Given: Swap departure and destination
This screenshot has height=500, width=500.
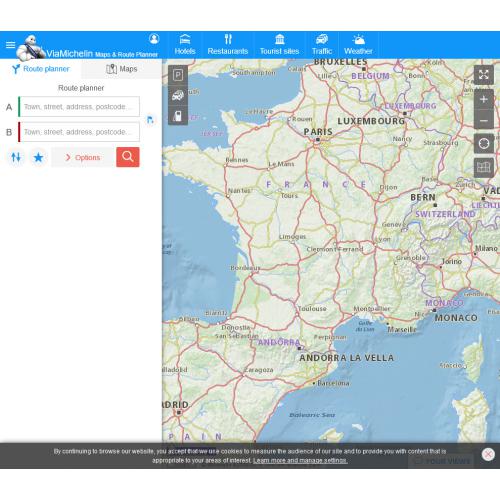Looking at the screenshot, I should 16,157.
